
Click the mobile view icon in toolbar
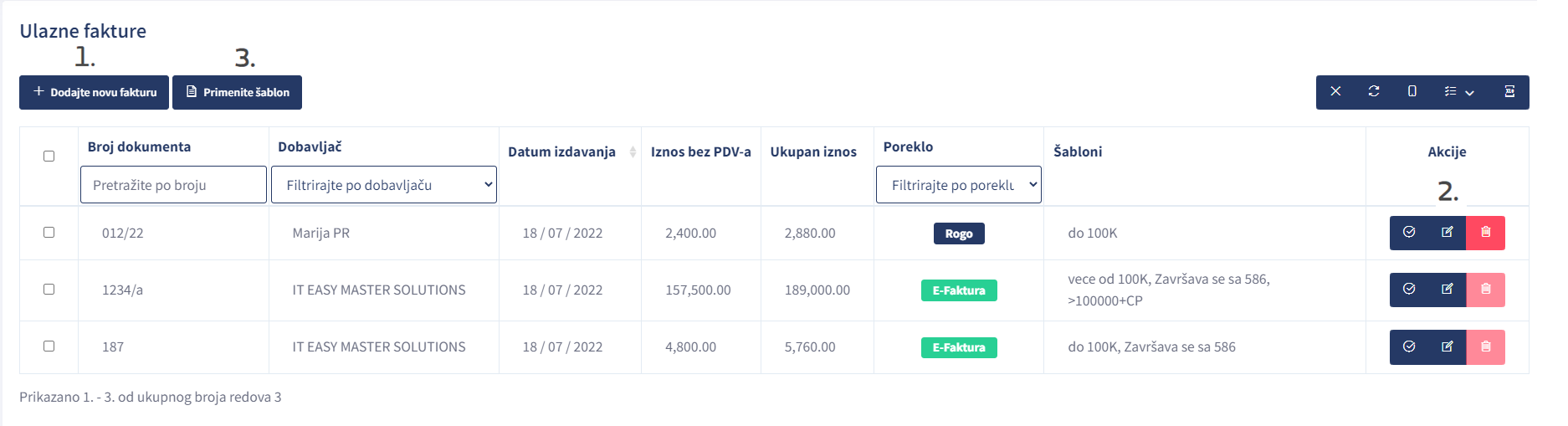click(x=1412, y=92)
